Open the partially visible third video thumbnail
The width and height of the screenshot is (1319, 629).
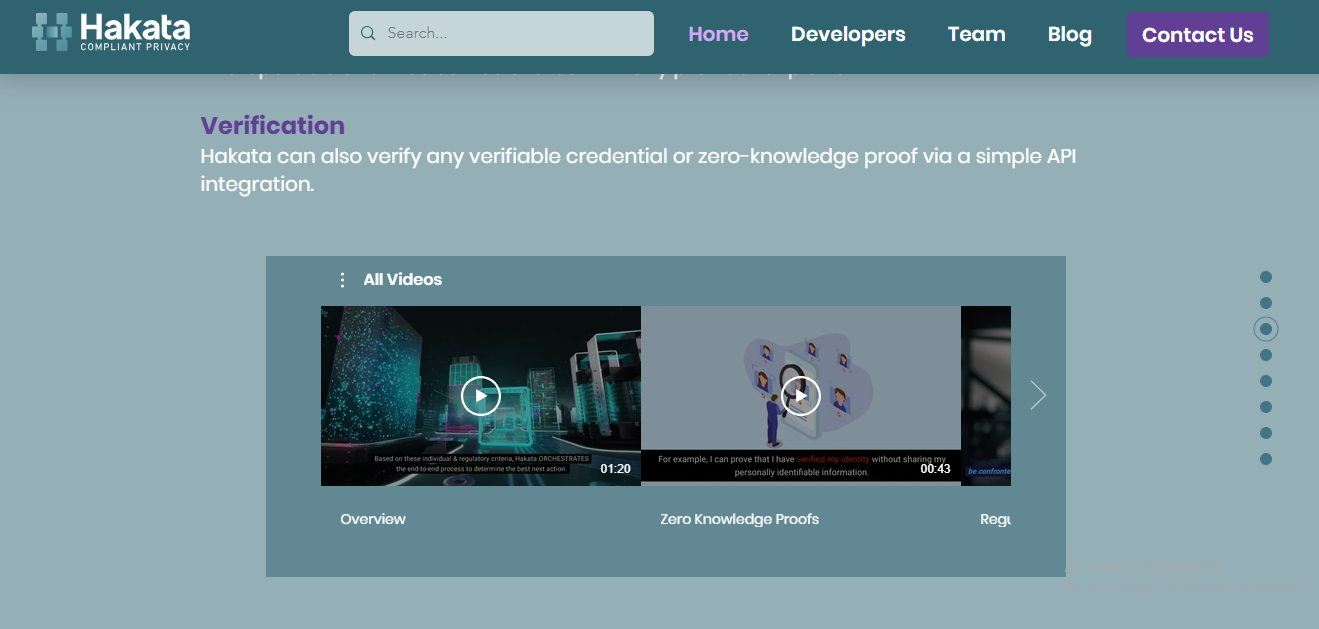[x=986, y=396]
